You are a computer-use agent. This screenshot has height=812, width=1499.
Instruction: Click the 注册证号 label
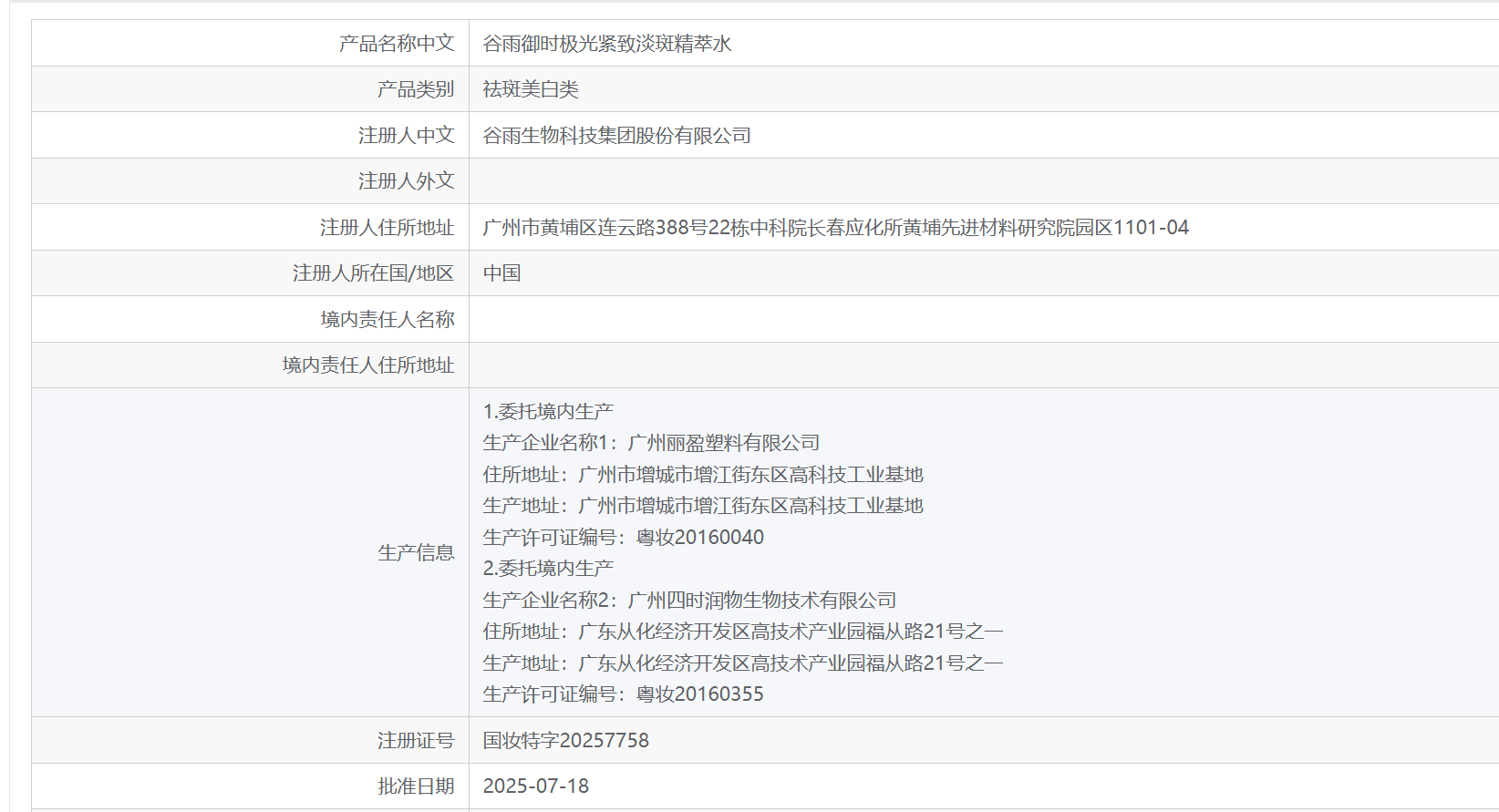coord(415,741)
